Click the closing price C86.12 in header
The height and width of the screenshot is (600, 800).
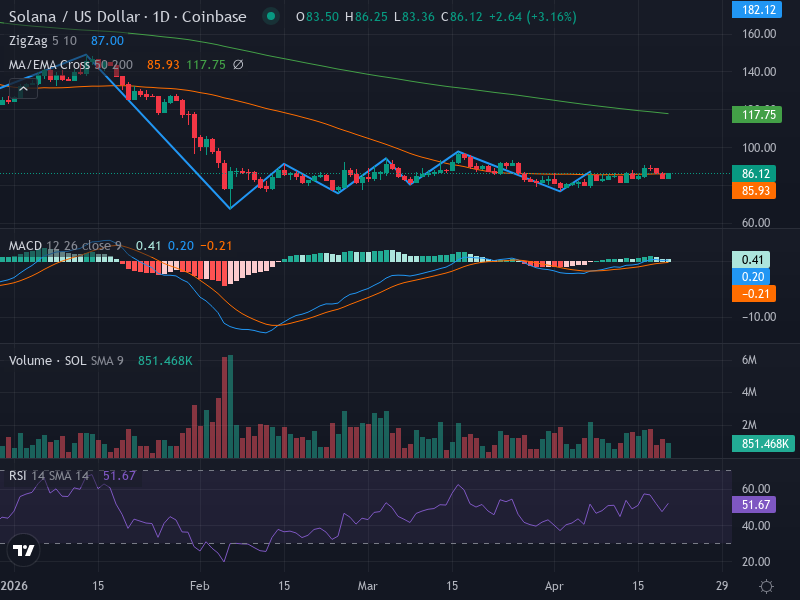pyautogui.click(x=462, y=17)
